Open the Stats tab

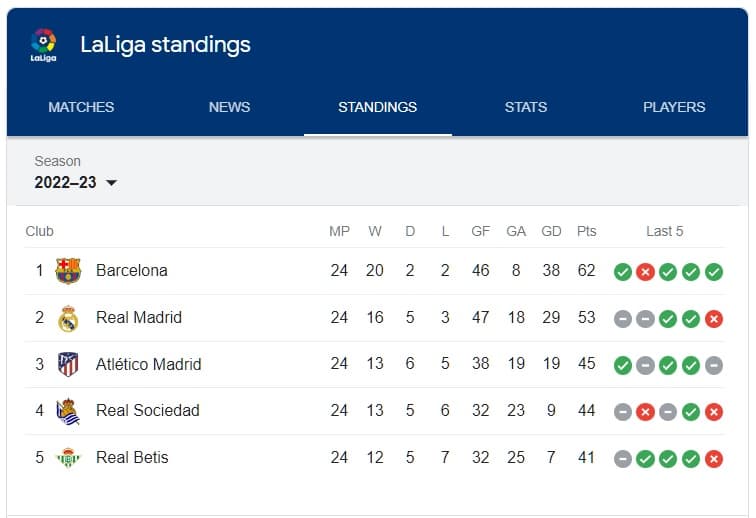(x=526, y=107)
